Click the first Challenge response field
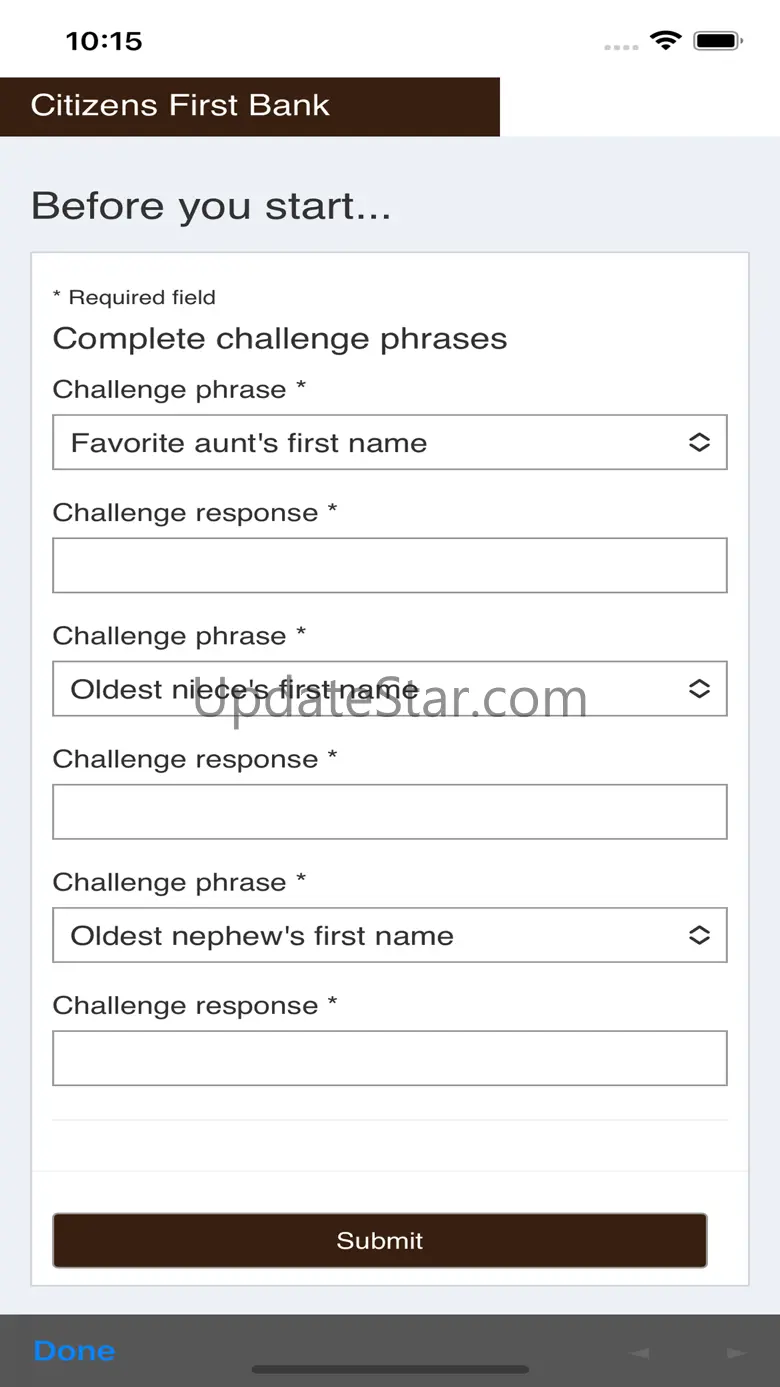 [389, 565]
